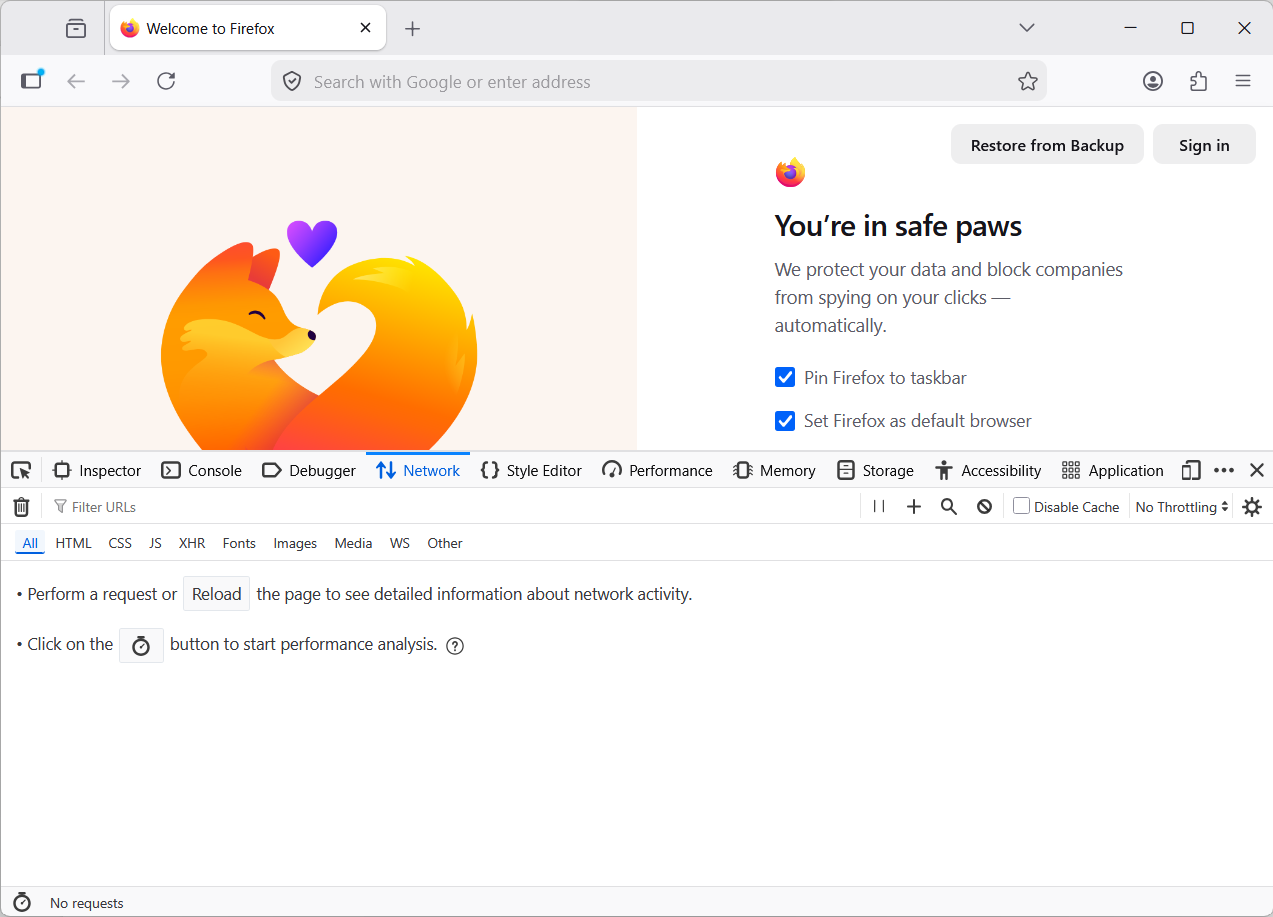This screenshot has width=1273, height=917.
Task: Open the Extensions puzzle icon
Action: (x=1198, y=81)
